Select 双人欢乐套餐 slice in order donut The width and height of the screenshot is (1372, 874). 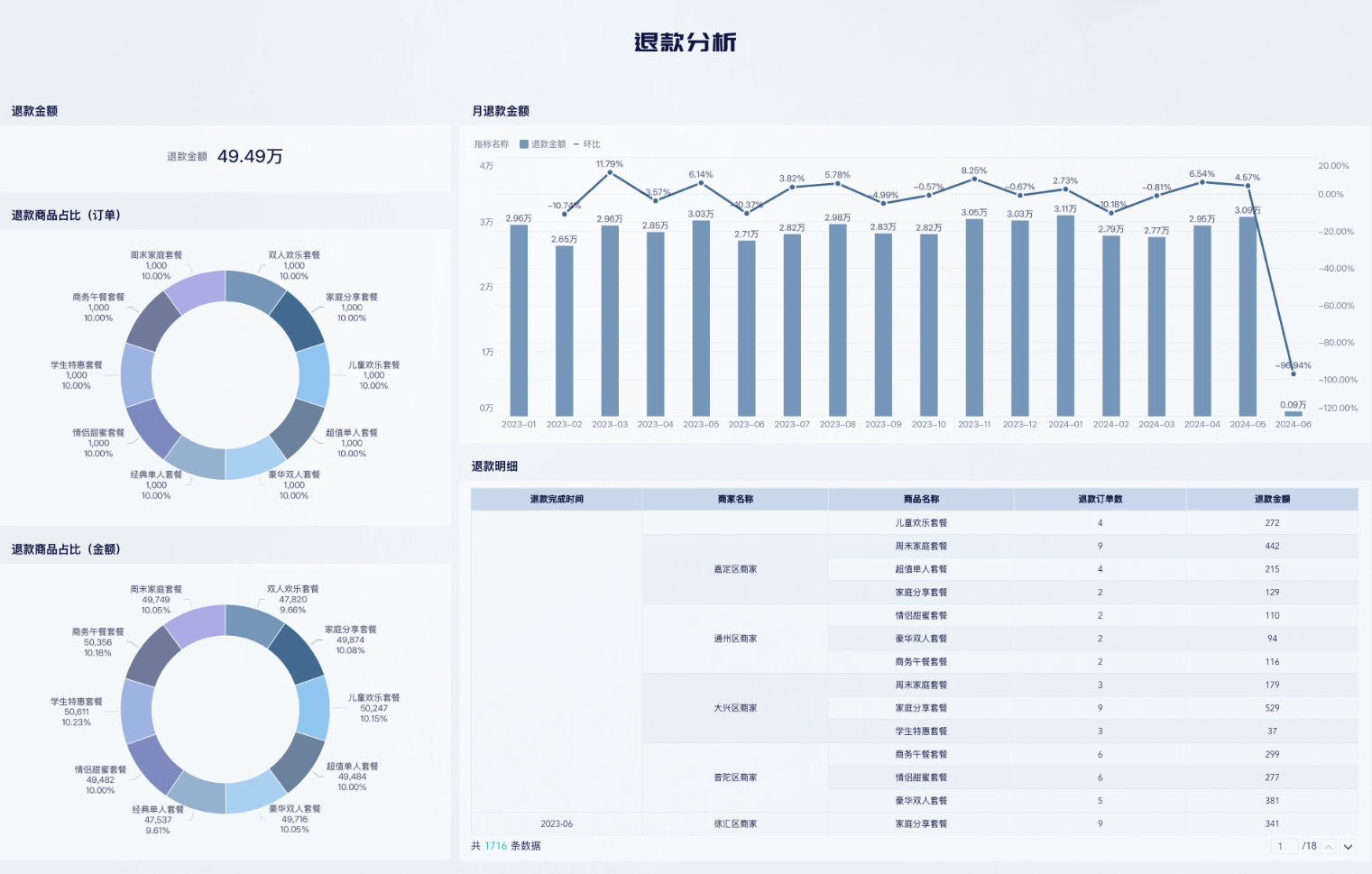pos(254,290)
